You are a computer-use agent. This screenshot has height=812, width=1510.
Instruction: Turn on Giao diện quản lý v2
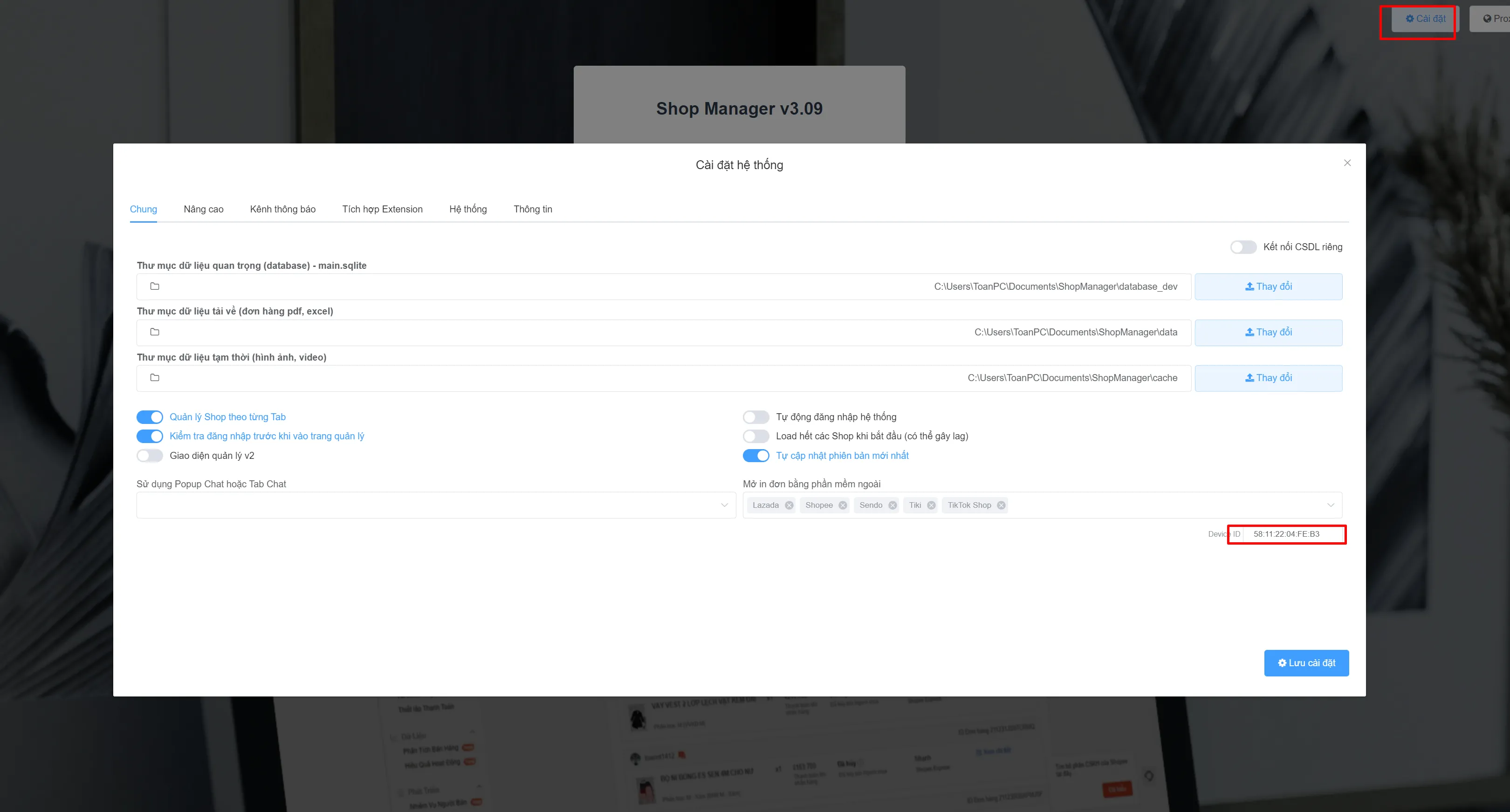(x=150, y=455)
